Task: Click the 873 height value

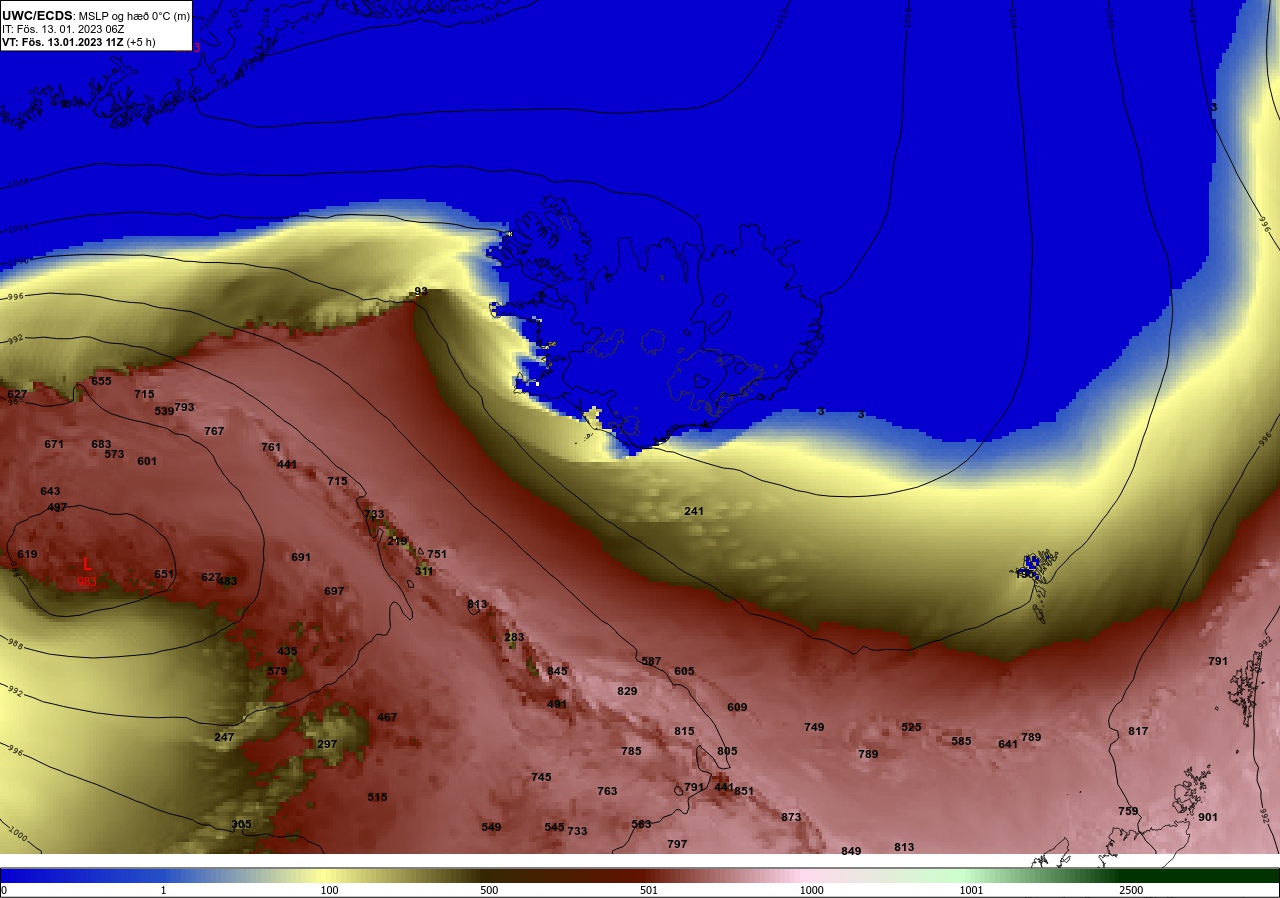Action: [x=791, y=817]
